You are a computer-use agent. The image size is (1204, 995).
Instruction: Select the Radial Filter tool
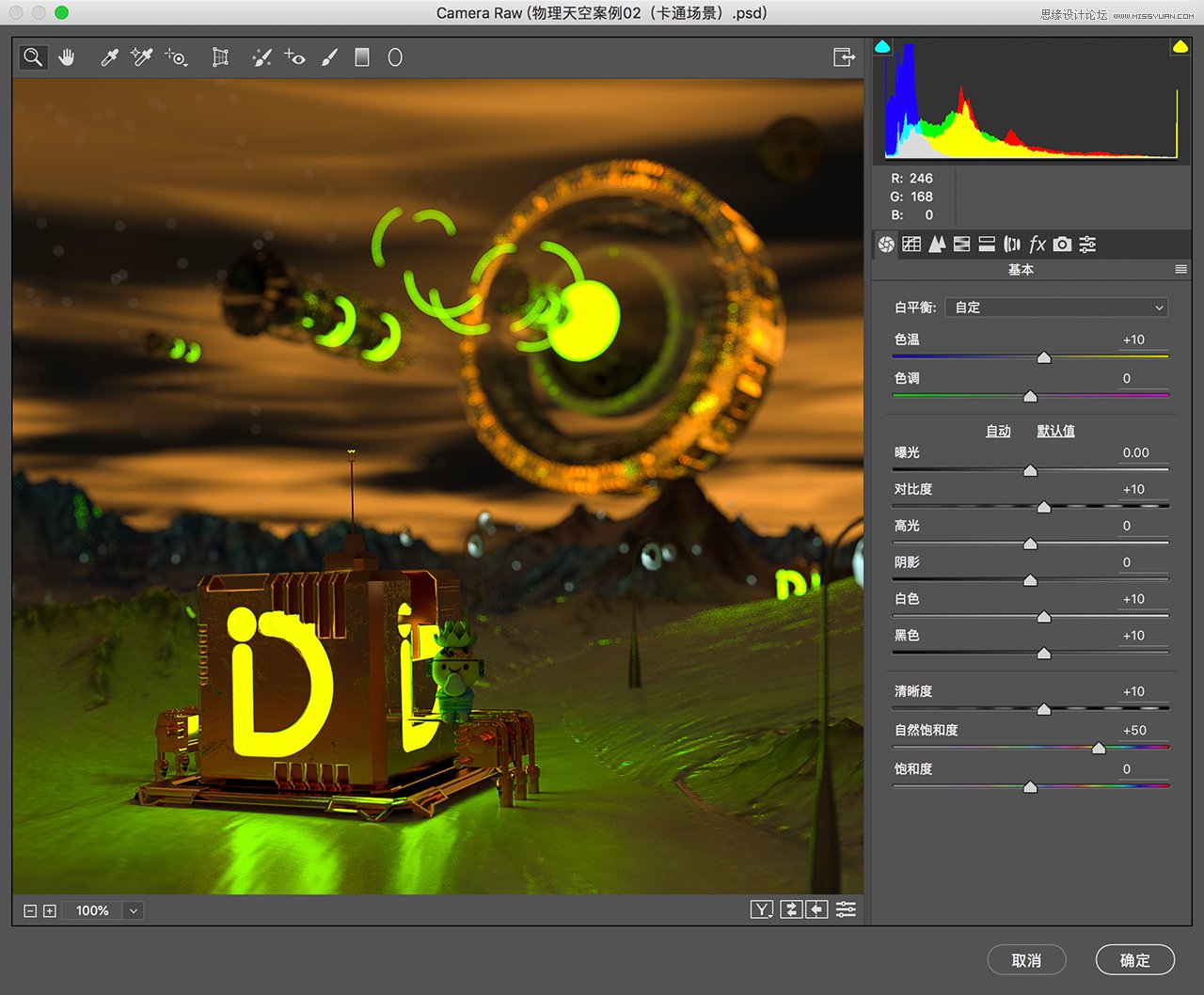(x=394, y=56)
